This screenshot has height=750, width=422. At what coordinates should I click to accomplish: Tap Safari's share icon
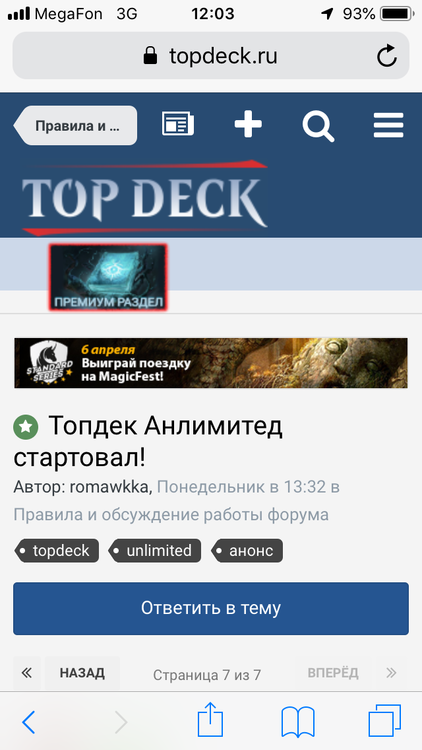211,720
